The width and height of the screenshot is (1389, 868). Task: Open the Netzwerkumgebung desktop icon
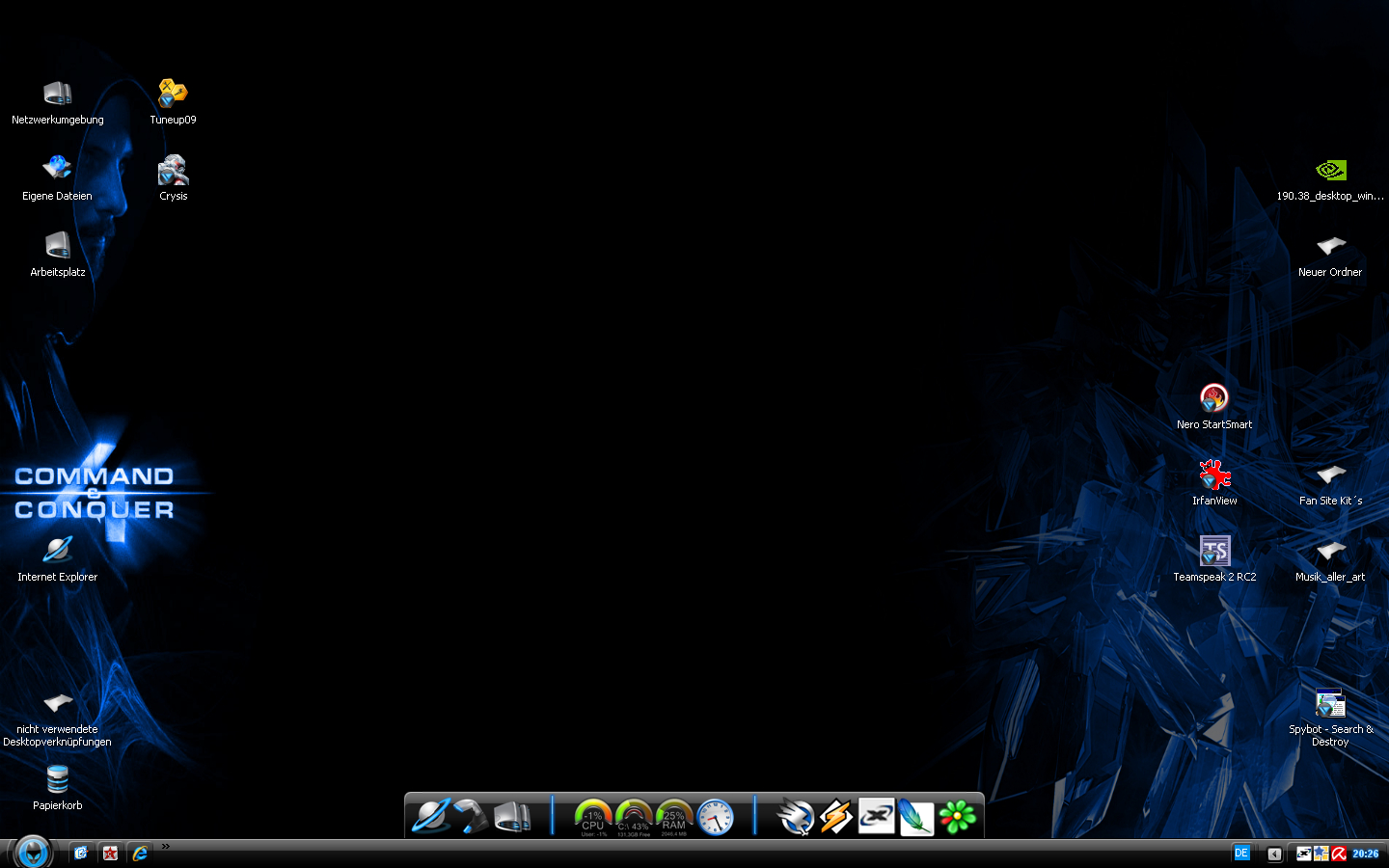pos(58,102)
